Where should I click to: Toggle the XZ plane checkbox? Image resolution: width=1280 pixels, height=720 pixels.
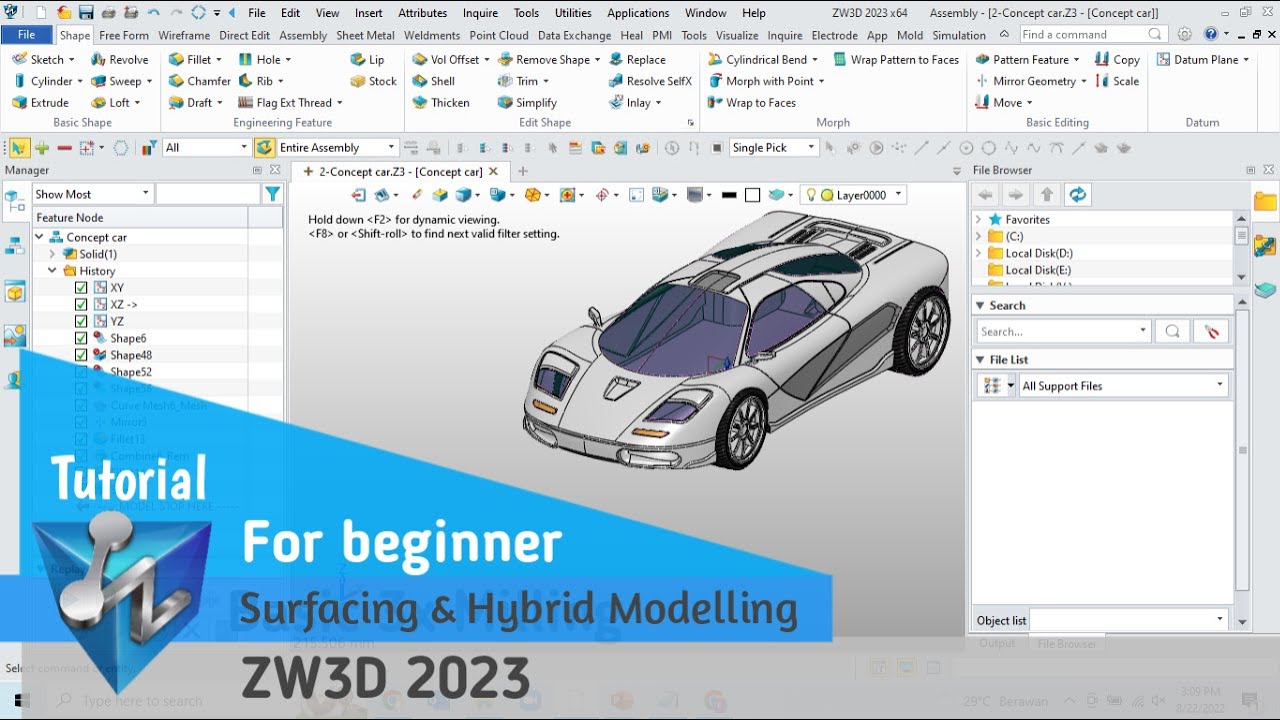coord(81,305)
